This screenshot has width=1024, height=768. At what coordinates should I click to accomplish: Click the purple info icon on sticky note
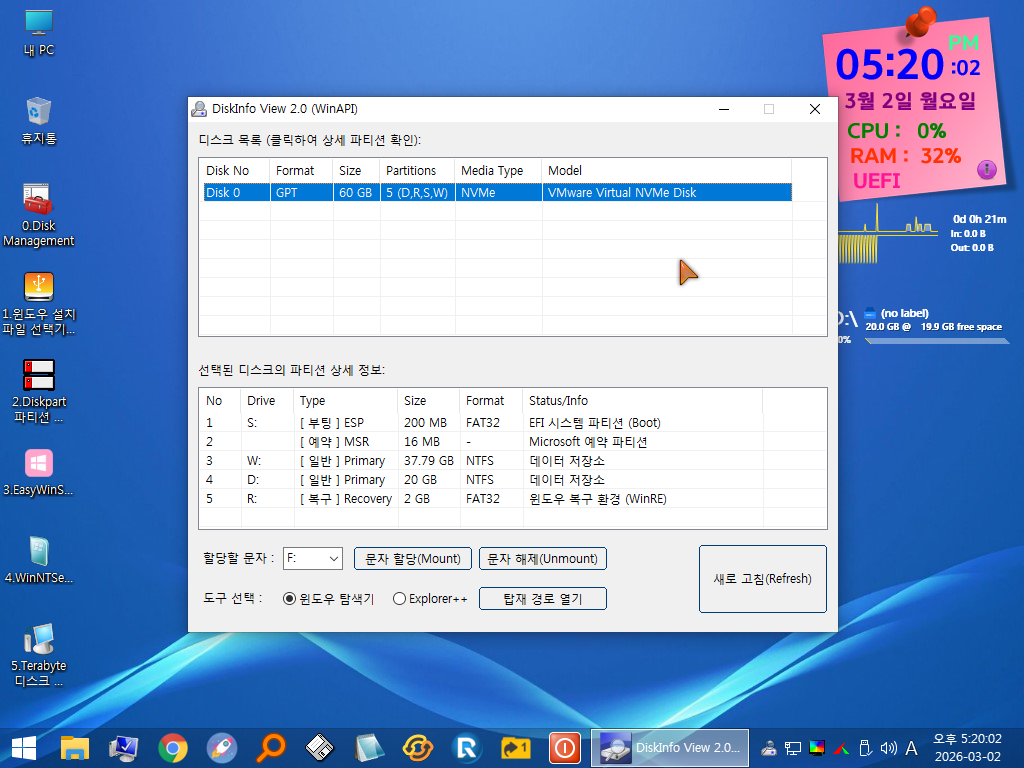coord(987,170)
